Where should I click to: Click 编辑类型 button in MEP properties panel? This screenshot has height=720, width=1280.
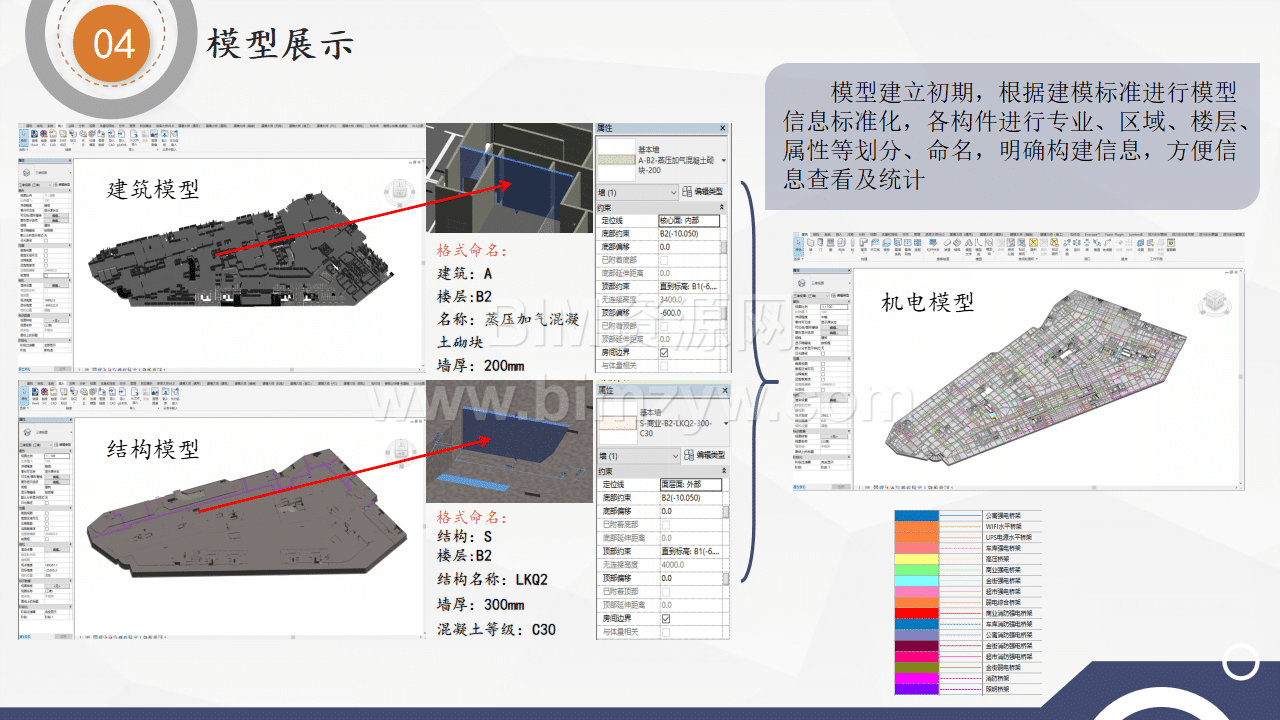[x=840, y=296]
